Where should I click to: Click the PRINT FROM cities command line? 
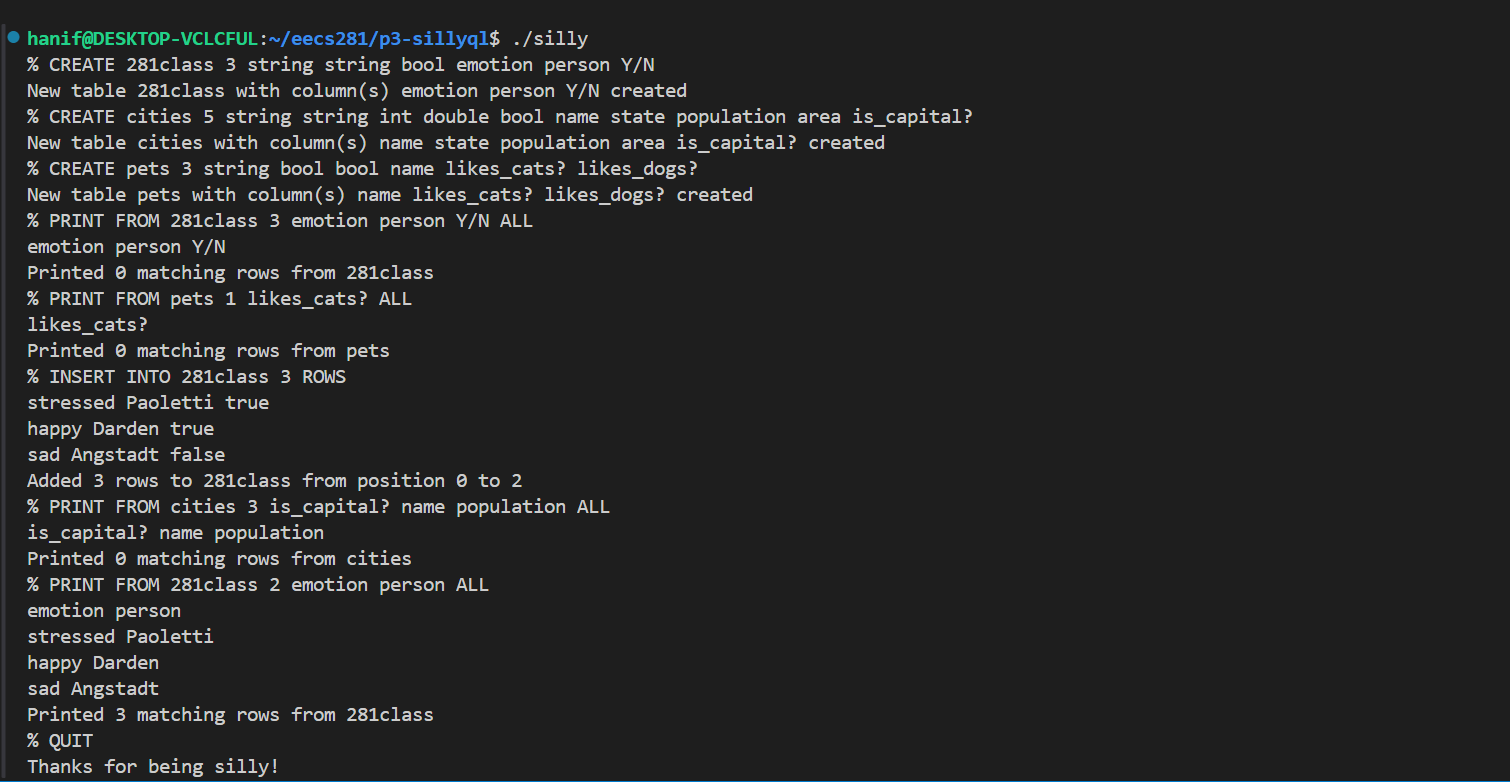[x=318, y=507]
